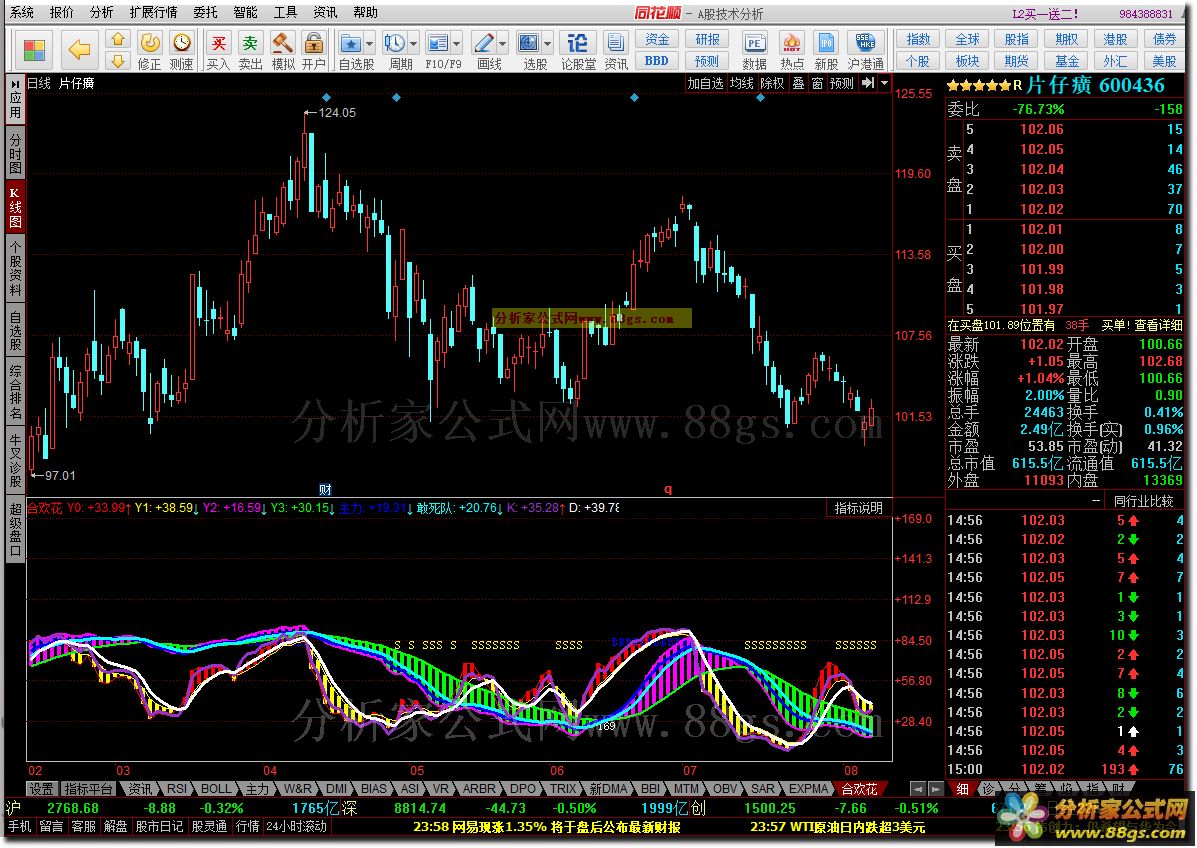1197x848 pixels.
Task: Click the jump-to-end arrow on chart toolbar
Action: pos(868,82)
